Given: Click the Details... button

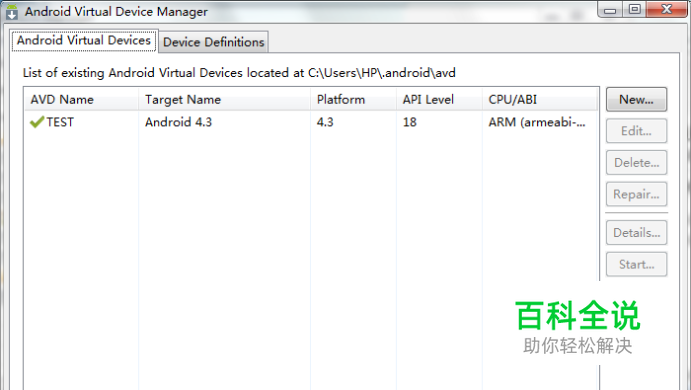Looking at the screenshot, I should coord(636,233).
